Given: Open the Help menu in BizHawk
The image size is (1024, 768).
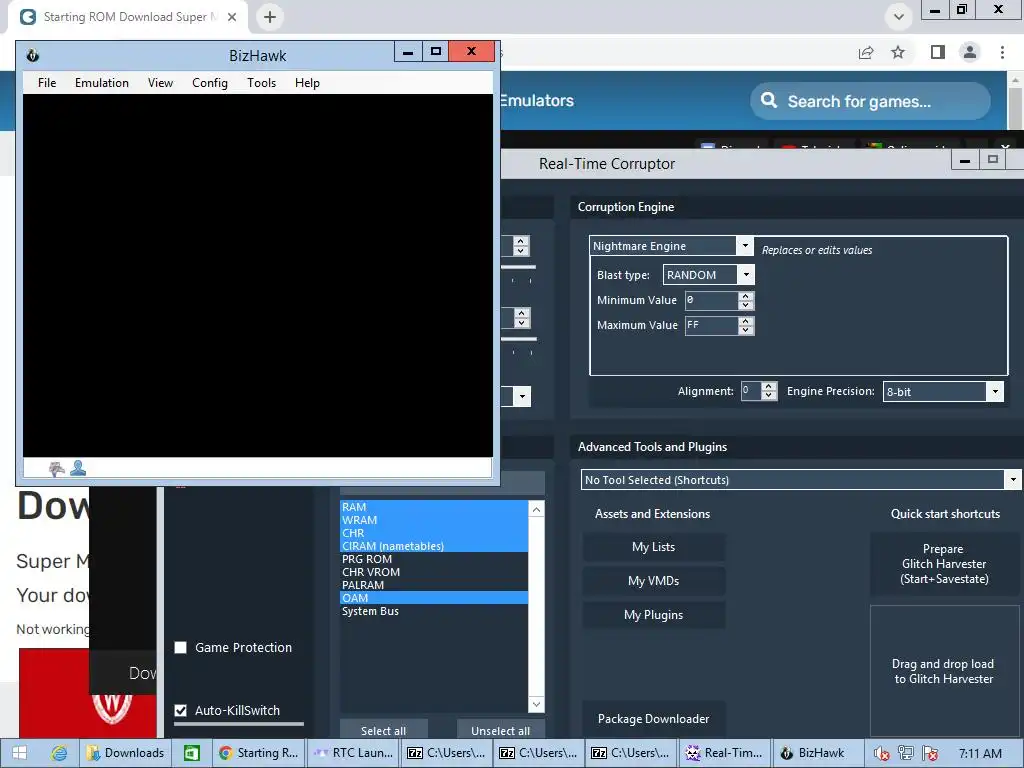Looking at the screenshot, I should (307, 83).
